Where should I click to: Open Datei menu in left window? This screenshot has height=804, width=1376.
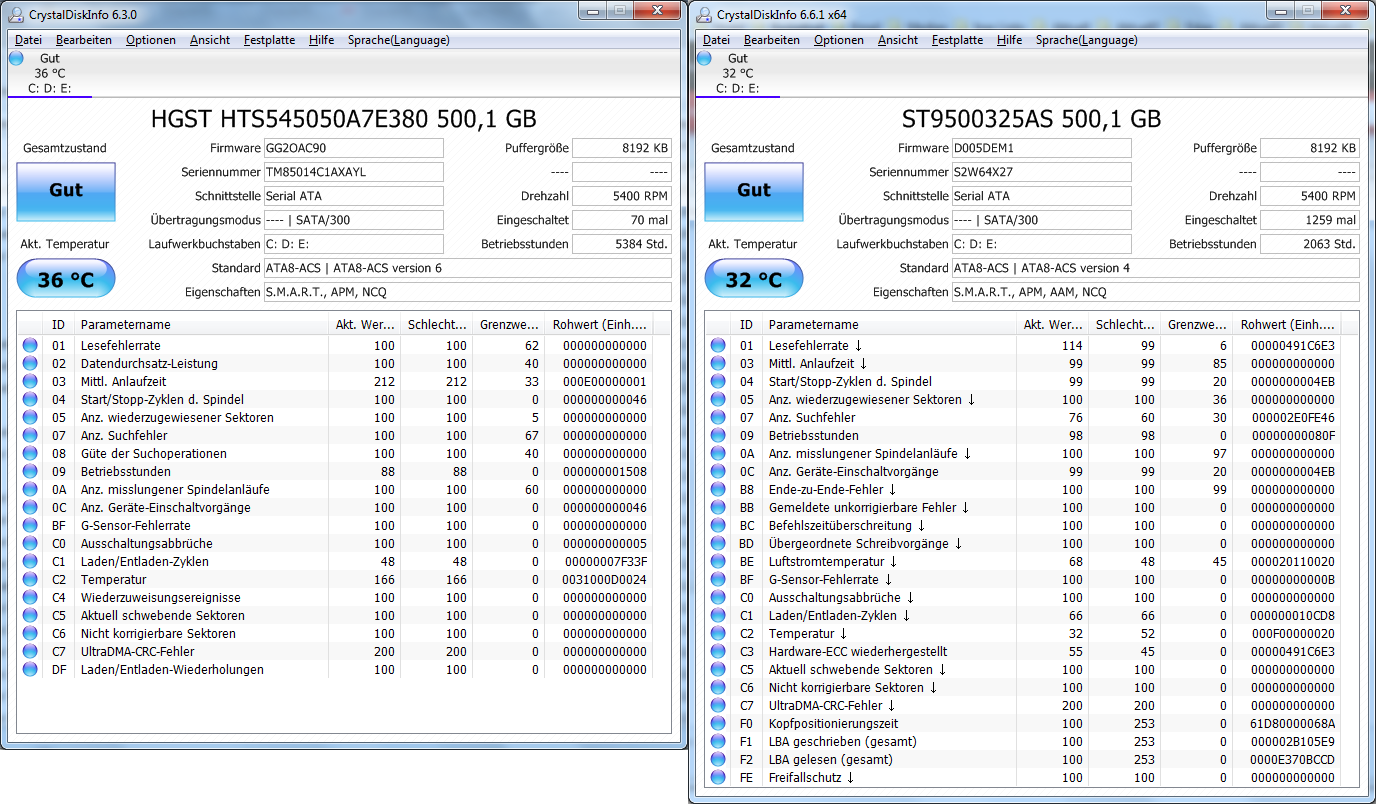[28, 40]
